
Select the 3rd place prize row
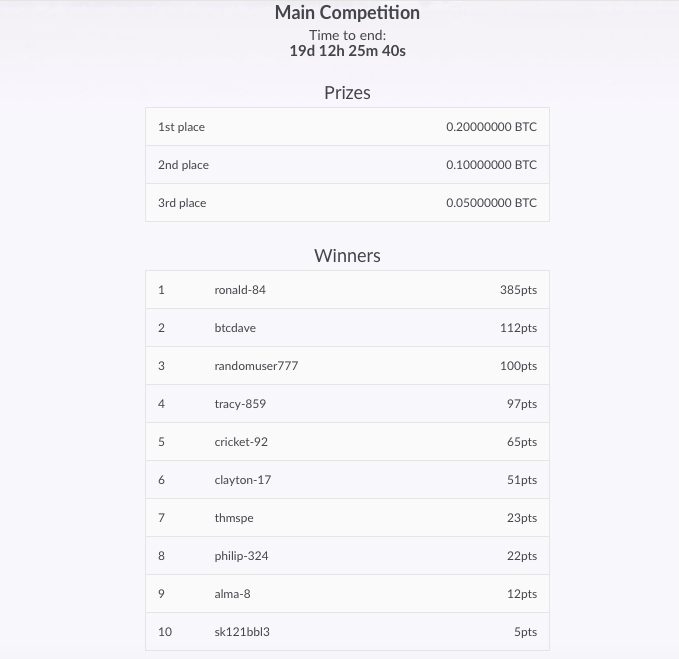click(x=347, y=203)
